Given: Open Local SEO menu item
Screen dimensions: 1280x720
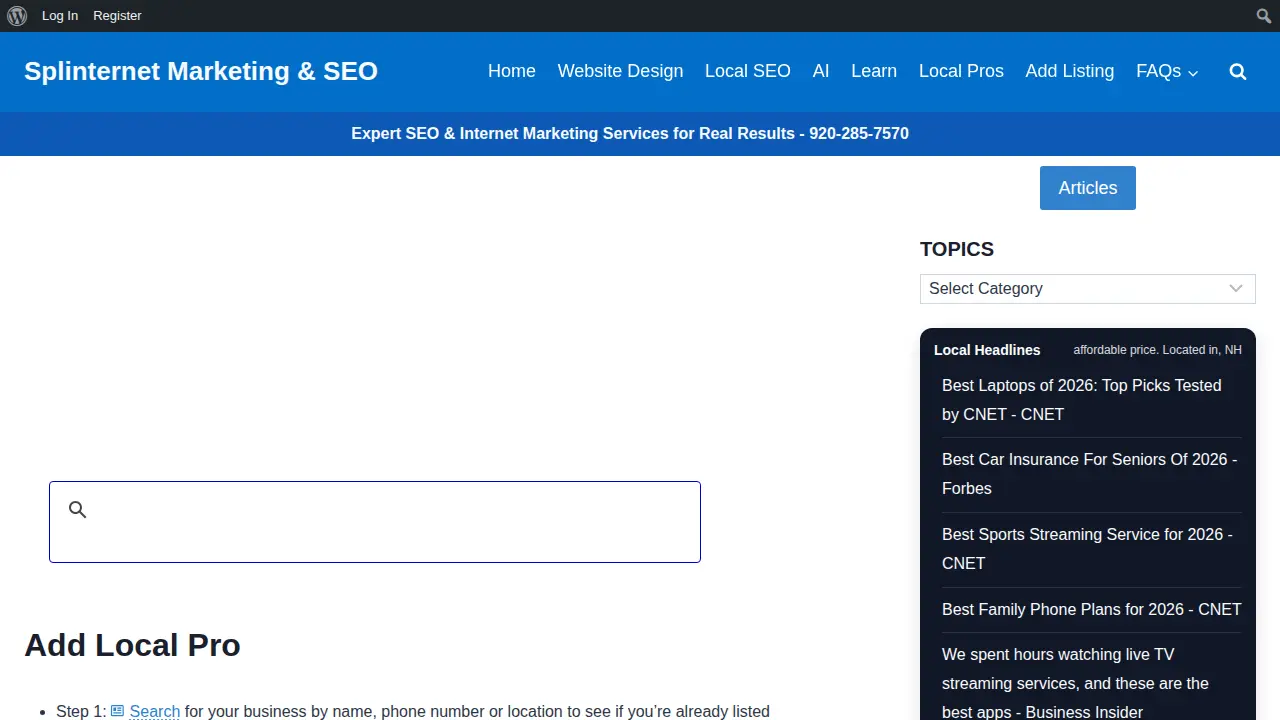Looking at the screenshot, I should 747,71.
